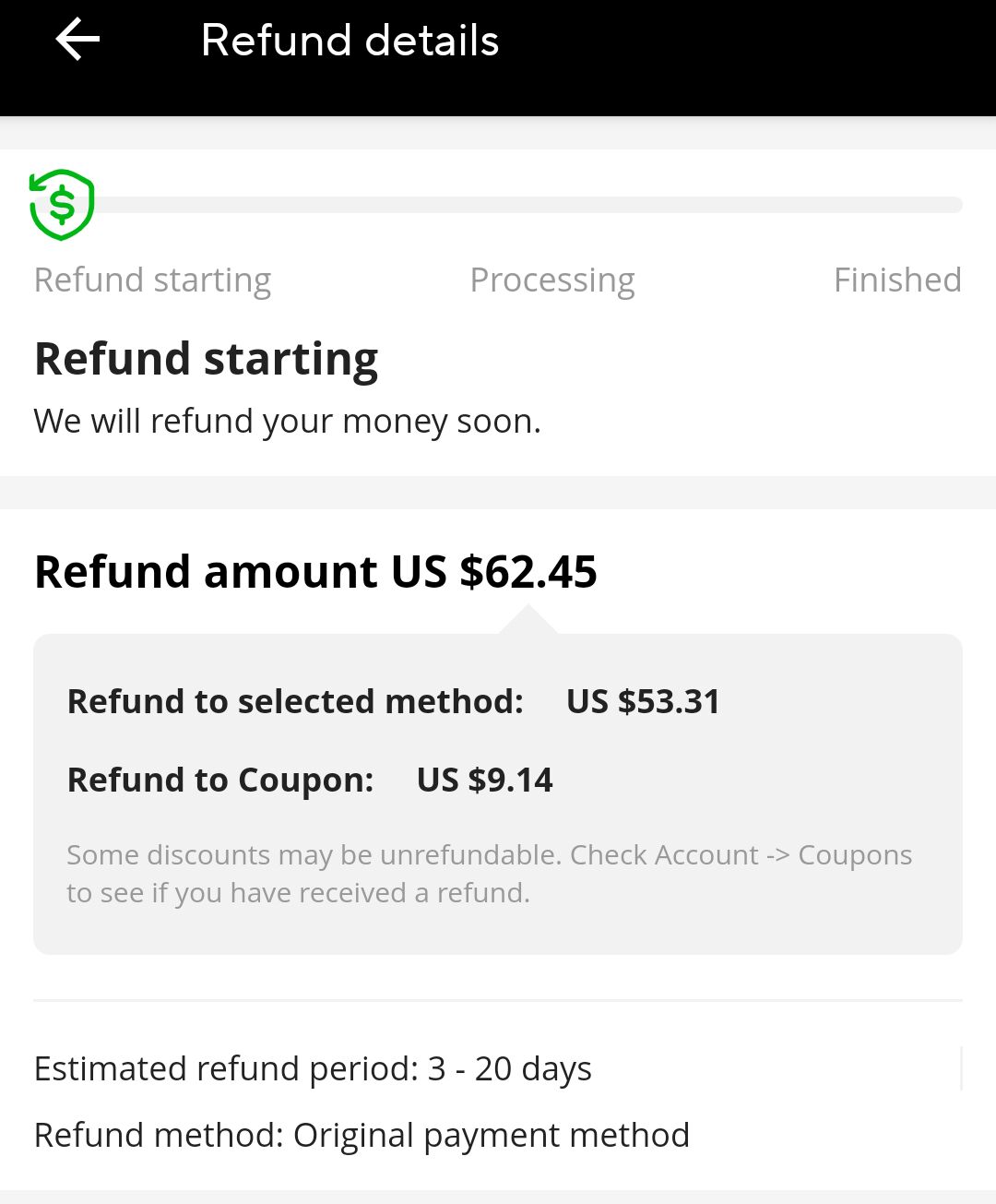The height and width of the screenshot is (1204, 996).
Task: Click the "Estimated refund period: 3 - 20 days" line
Action: (x=313, y=1068)
